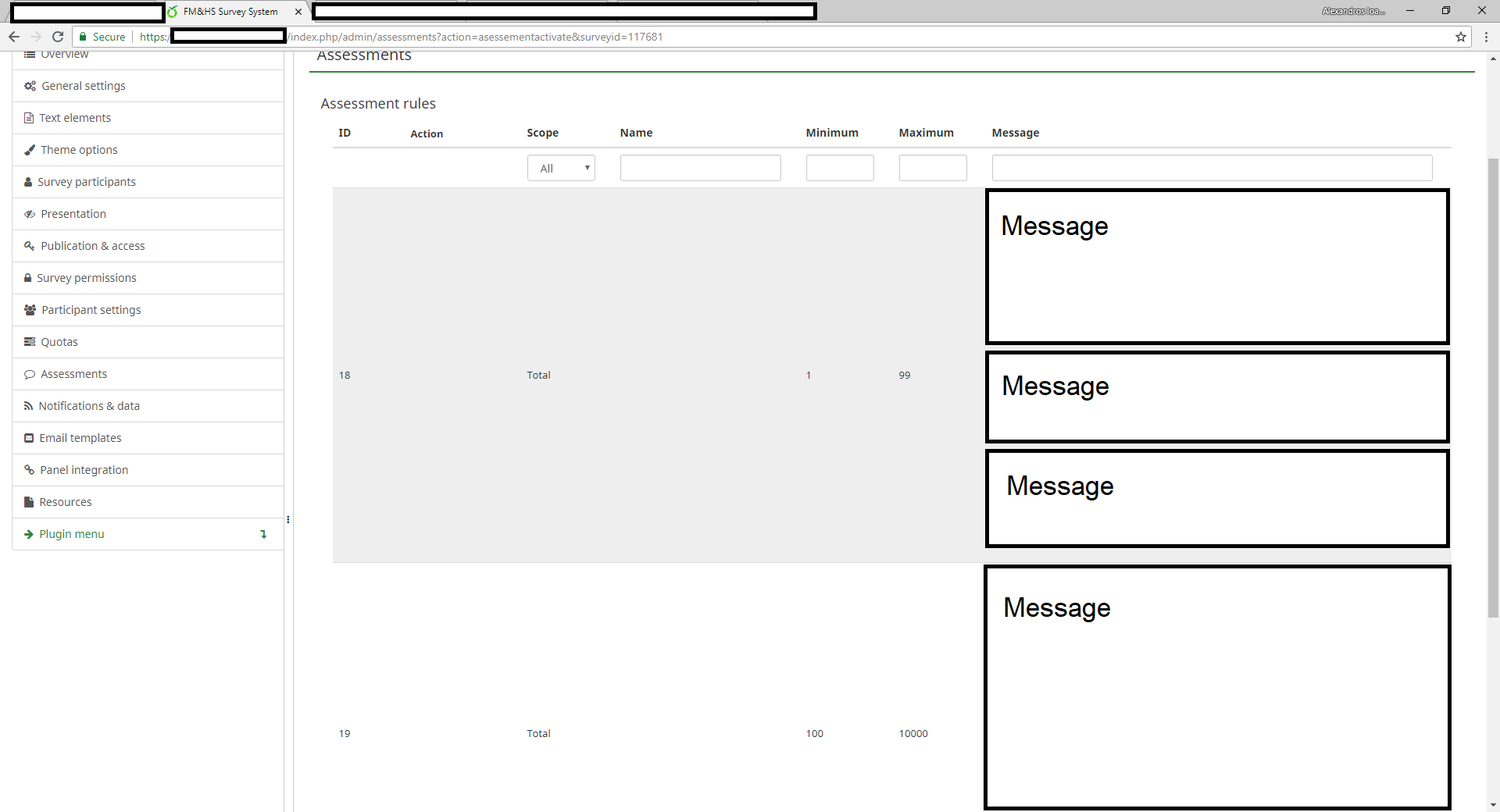
Task: Click the Quotas list icon
Action: (x=30, y=342)
